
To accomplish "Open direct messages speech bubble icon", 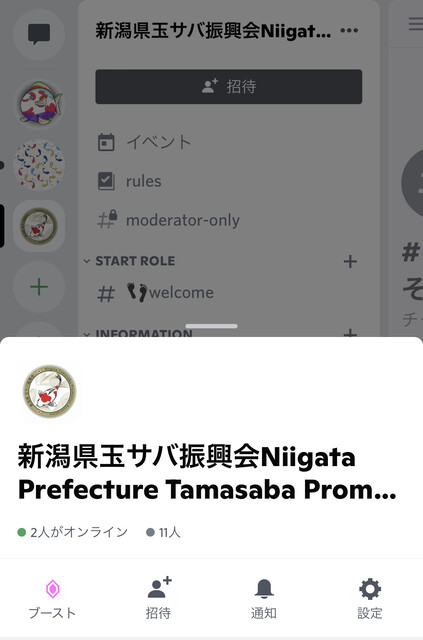I will point(39,34).
